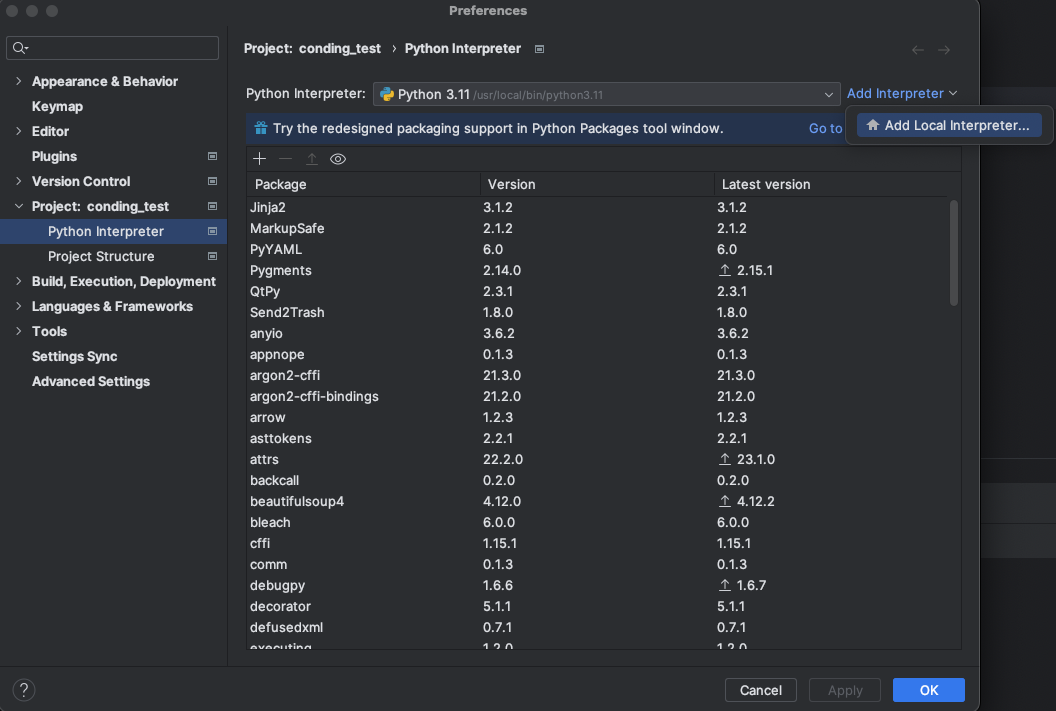1056x711 pixels.
Task: Select the appnope package row
Action: [597, 354]
